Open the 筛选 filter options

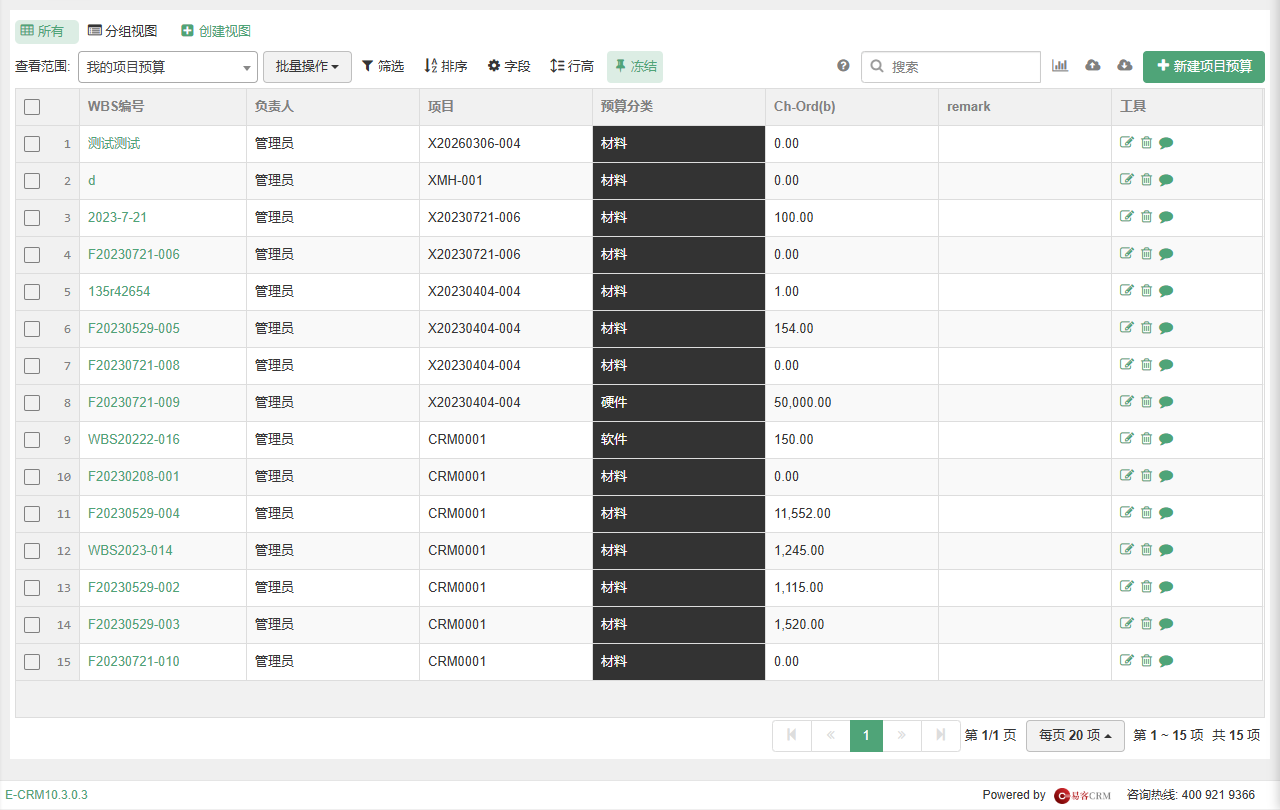(x=383, y=66)
